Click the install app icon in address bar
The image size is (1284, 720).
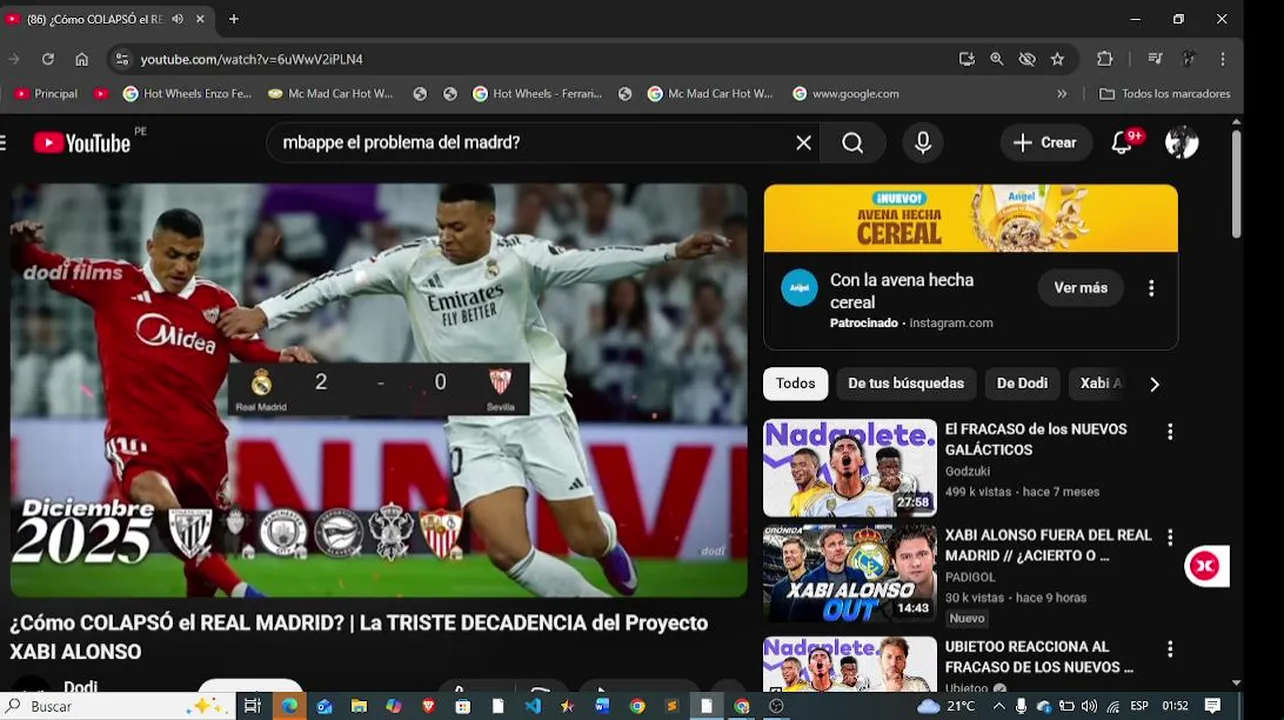966,59
